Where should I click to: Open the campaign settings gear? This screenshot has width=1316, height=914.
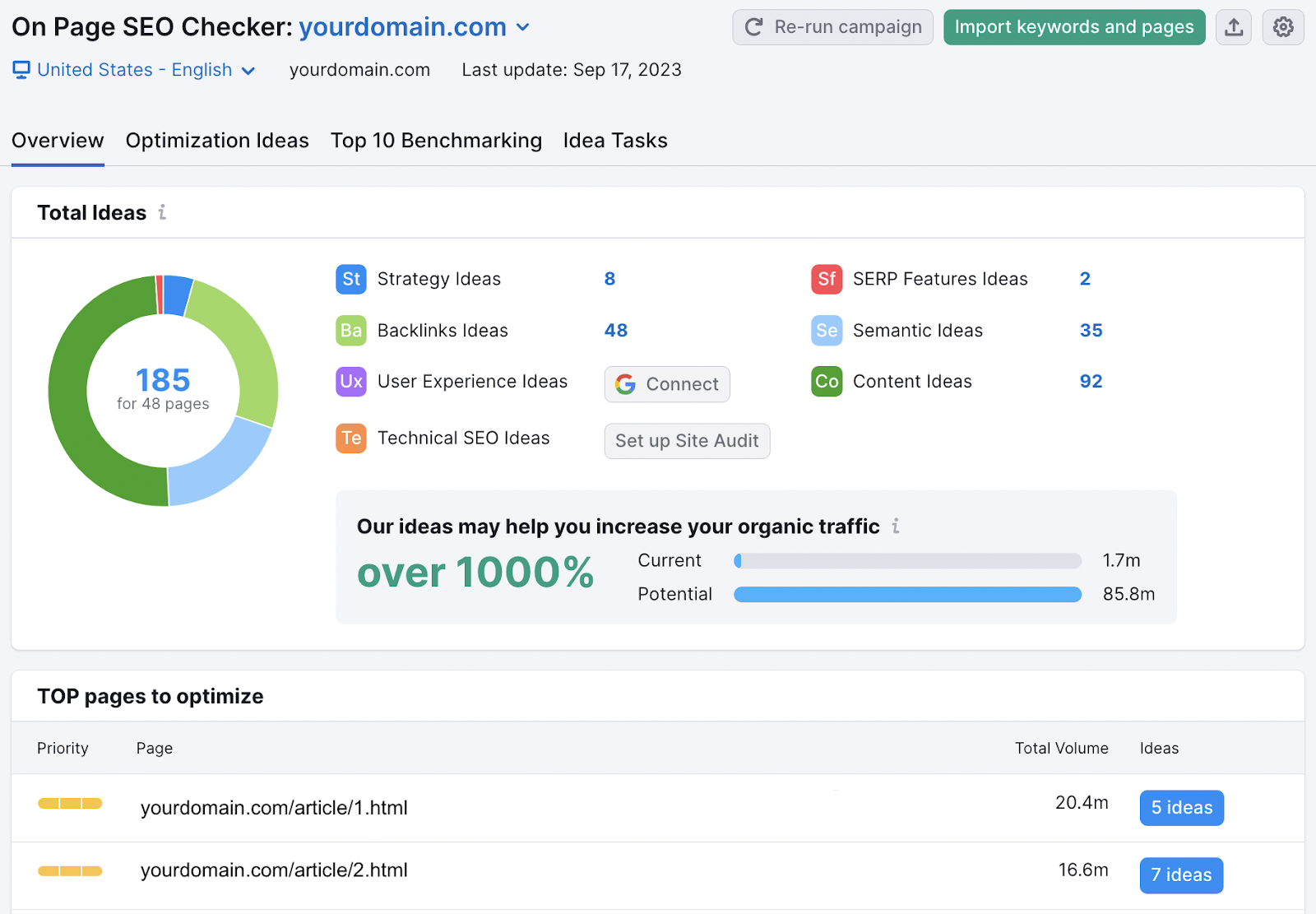[1282, 26]
